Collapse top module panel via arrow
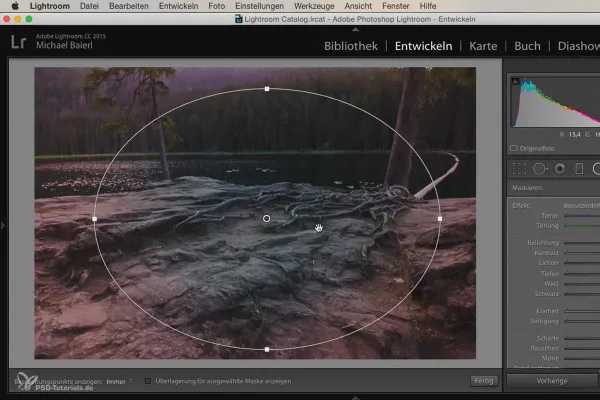Viewport: 600px width, 400px height. (x=355, y=29)
